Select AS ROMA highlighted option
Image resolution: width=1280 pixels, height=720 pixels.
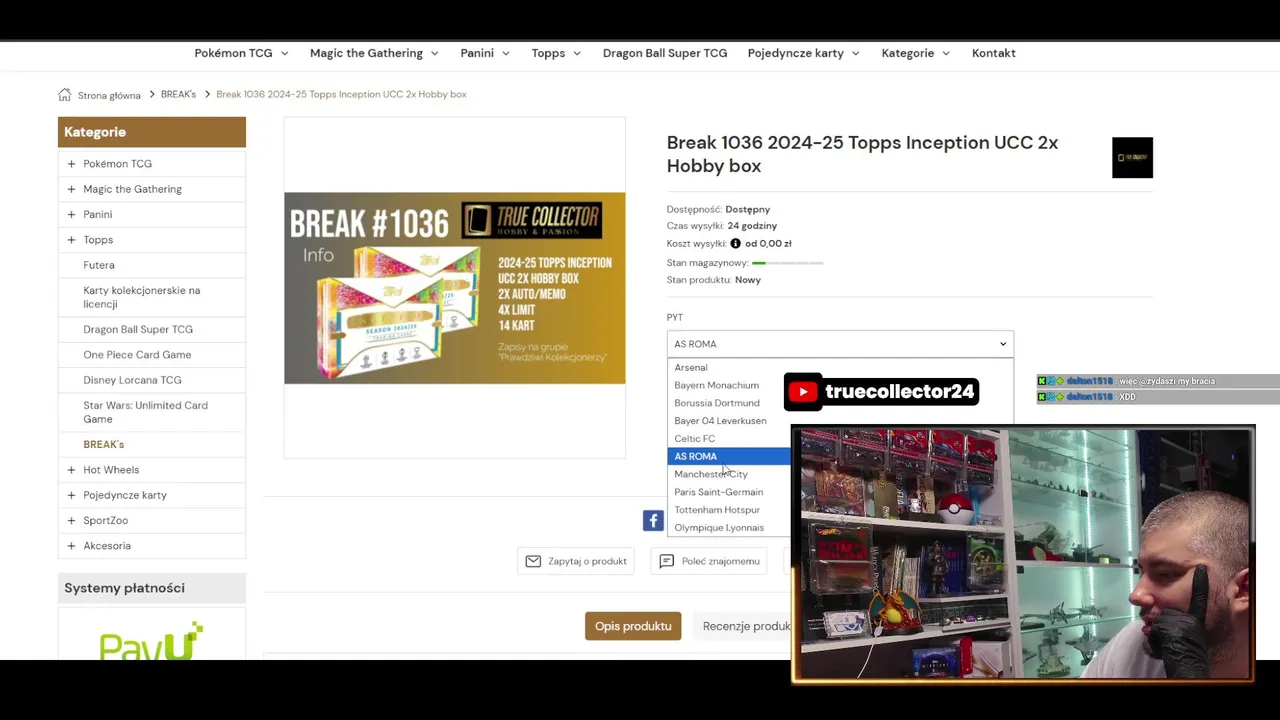(x=729, y=456)
